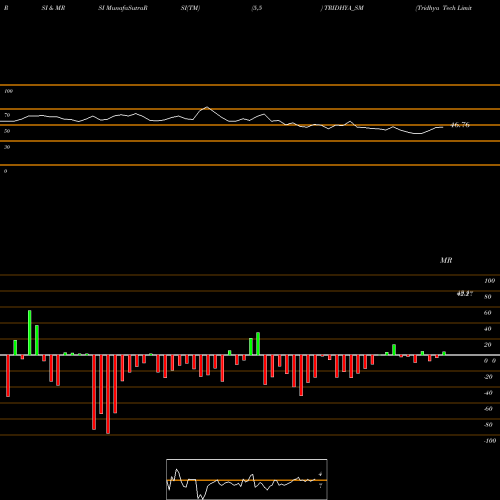Click the 60 label on MR axis
The width and height of the screenshot is (500, 500).
pyautogui.click(x=488, y=313)
